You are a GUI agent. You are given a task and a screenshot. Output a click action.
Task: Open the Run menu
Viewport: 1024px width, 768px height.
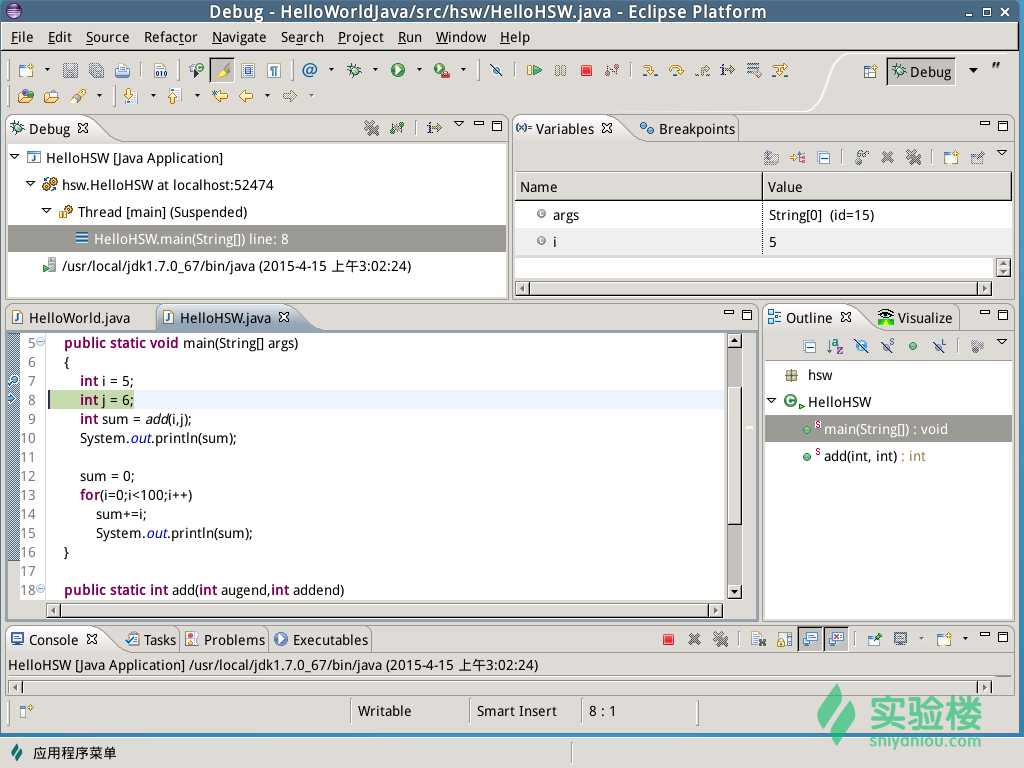coord(409,37)
